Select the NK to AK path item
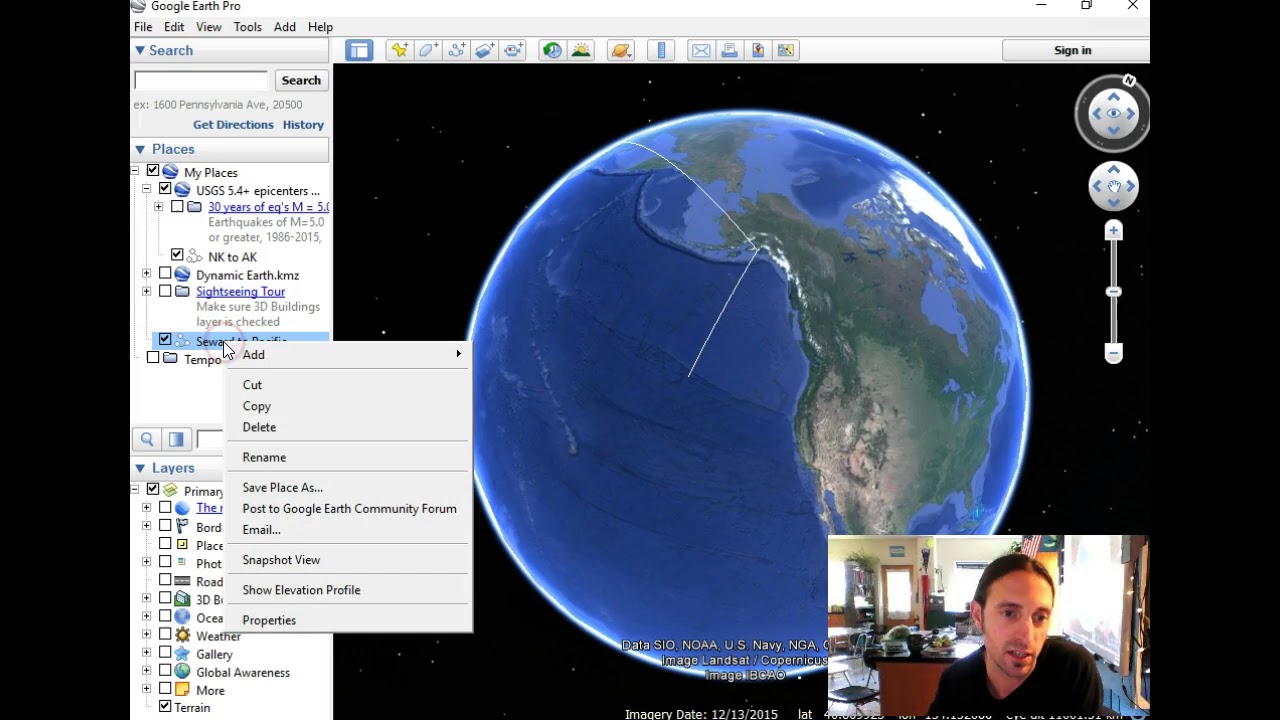The width and height of the screenshot is (1280, 720). [x=232, y=257]
